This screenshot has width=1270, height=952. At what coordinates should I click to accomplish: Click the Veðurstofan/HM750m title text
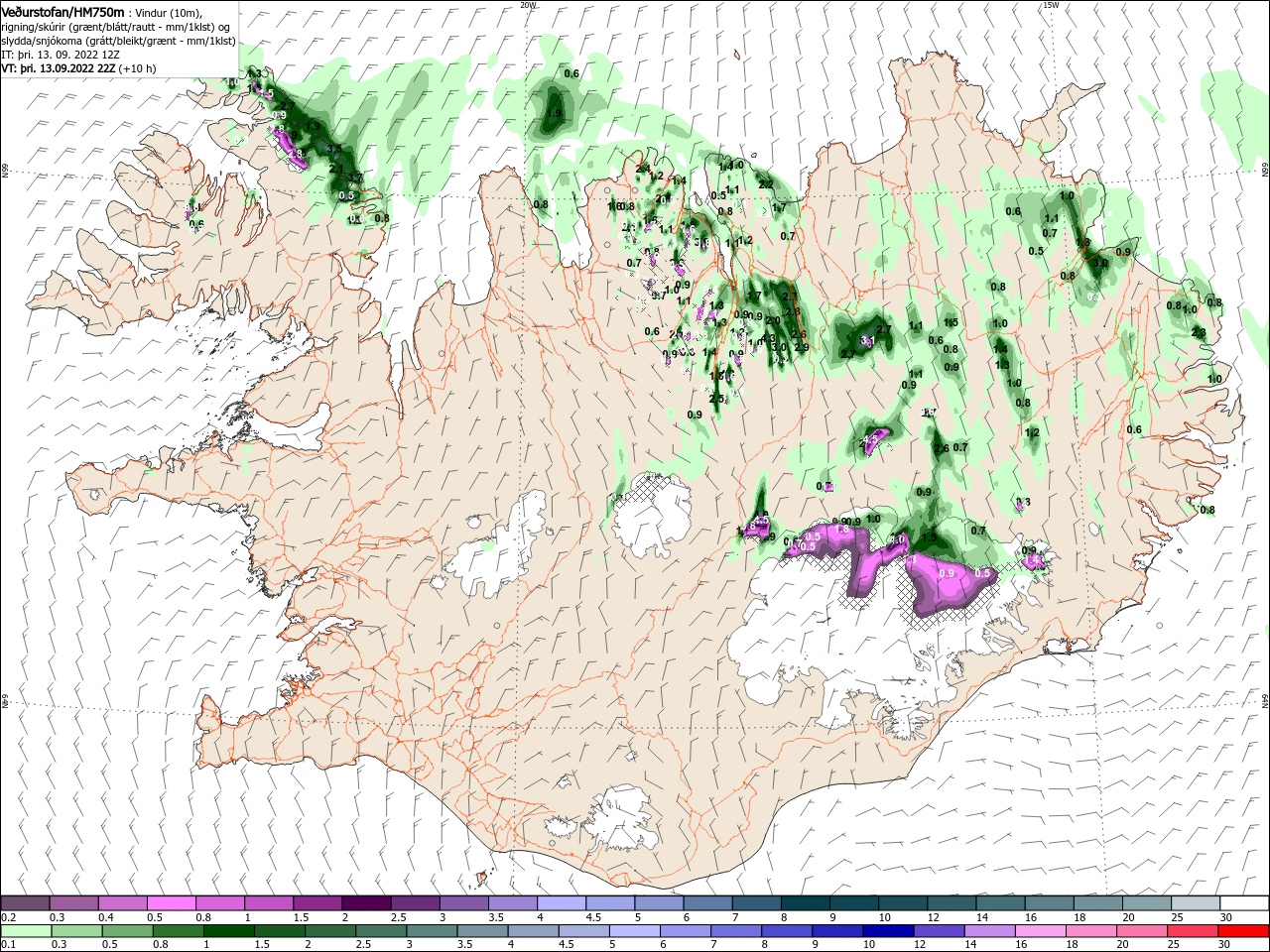63,11
